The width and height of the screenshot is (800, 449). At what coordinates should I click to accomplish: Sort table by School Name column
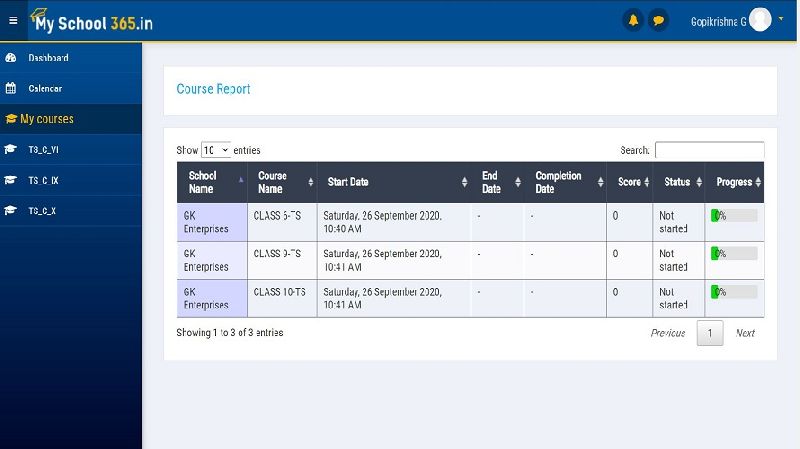[x=211, y=182]
